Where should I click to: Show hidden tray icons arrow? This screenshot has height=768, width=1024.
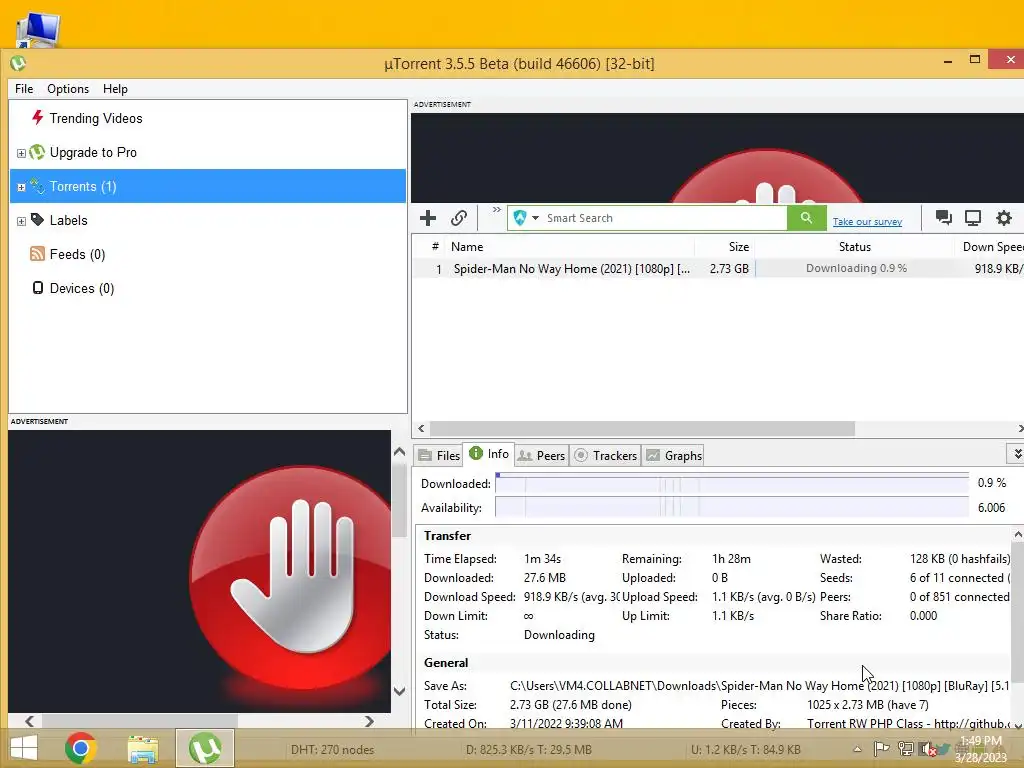pos(857,749)
